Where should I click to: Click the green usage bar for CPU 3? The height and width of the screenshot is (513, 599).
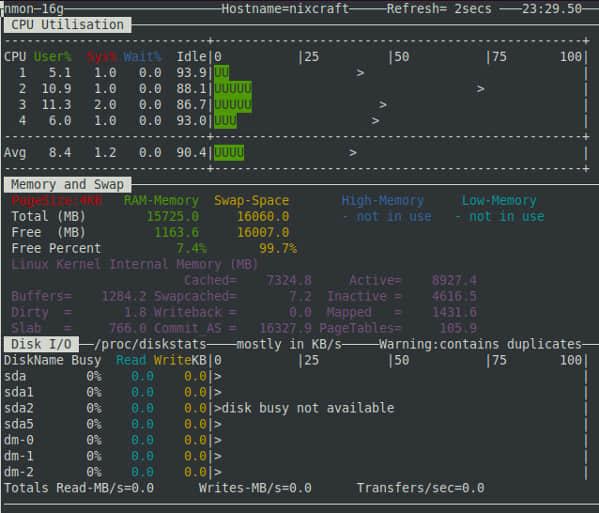[x=233, y=105]
